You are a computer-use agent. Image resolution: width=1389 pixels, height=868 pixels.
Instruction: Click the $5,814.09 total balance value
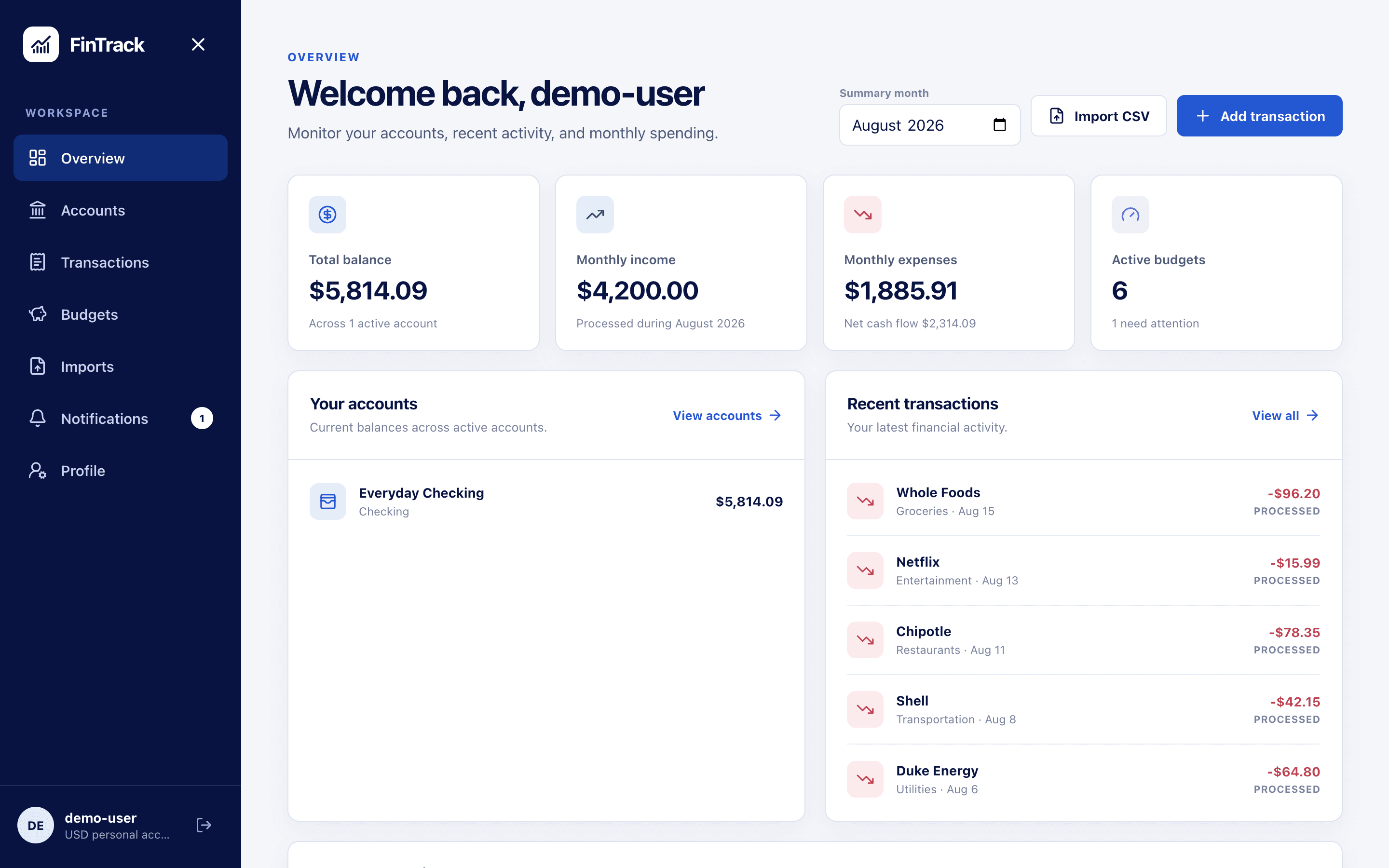point(368,290)
